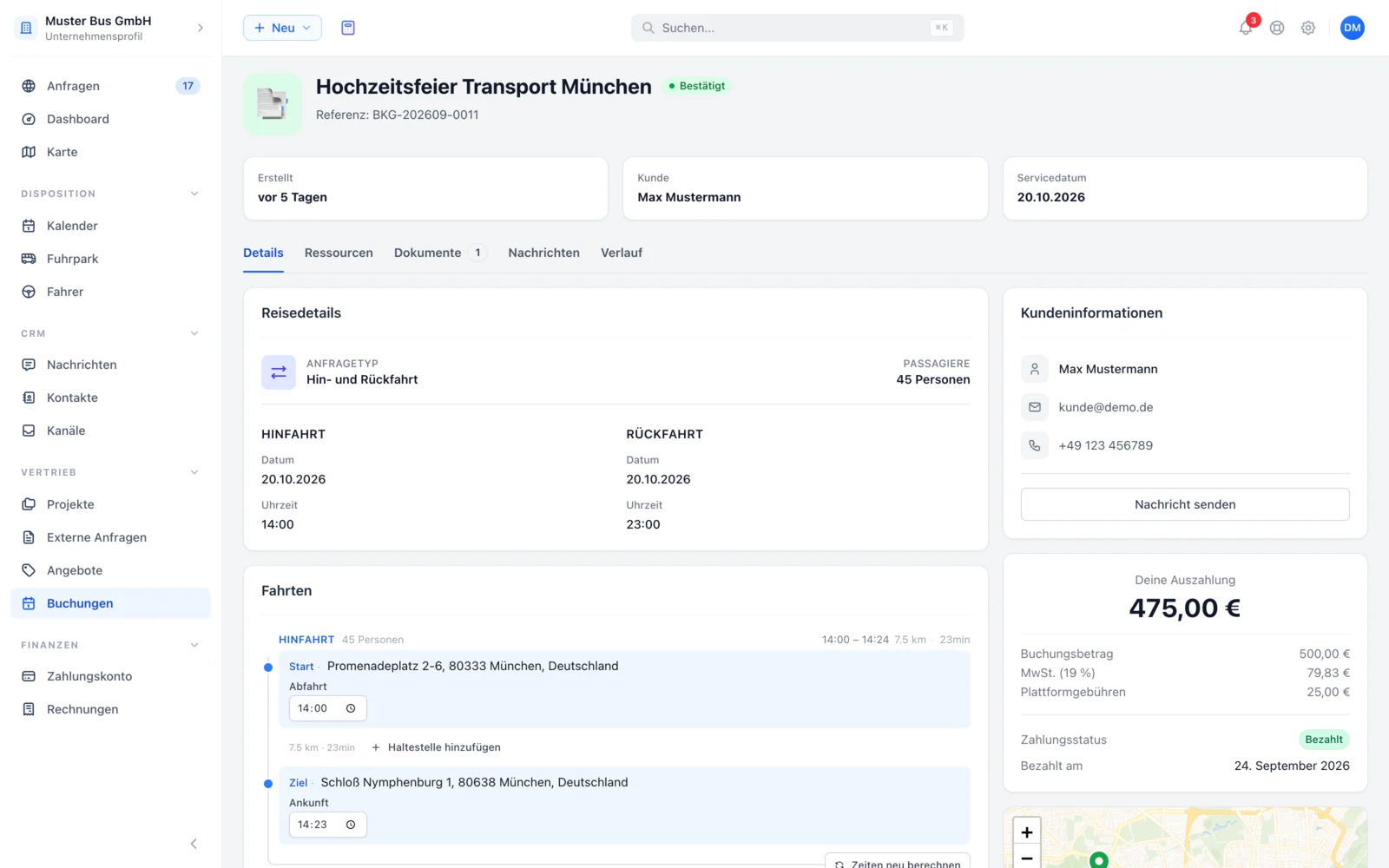Click the Suchen search field
The image size is (1389, 868).
[797, 28]
